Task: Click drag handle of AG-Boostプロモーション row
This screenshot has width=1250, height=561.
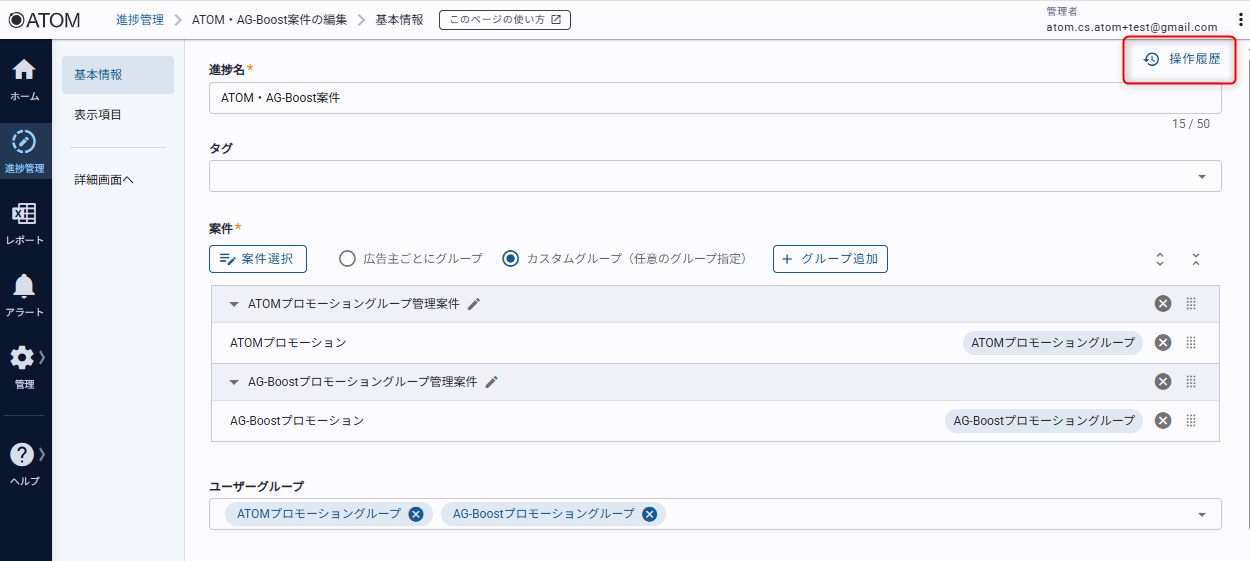Action: point(1191,421)
